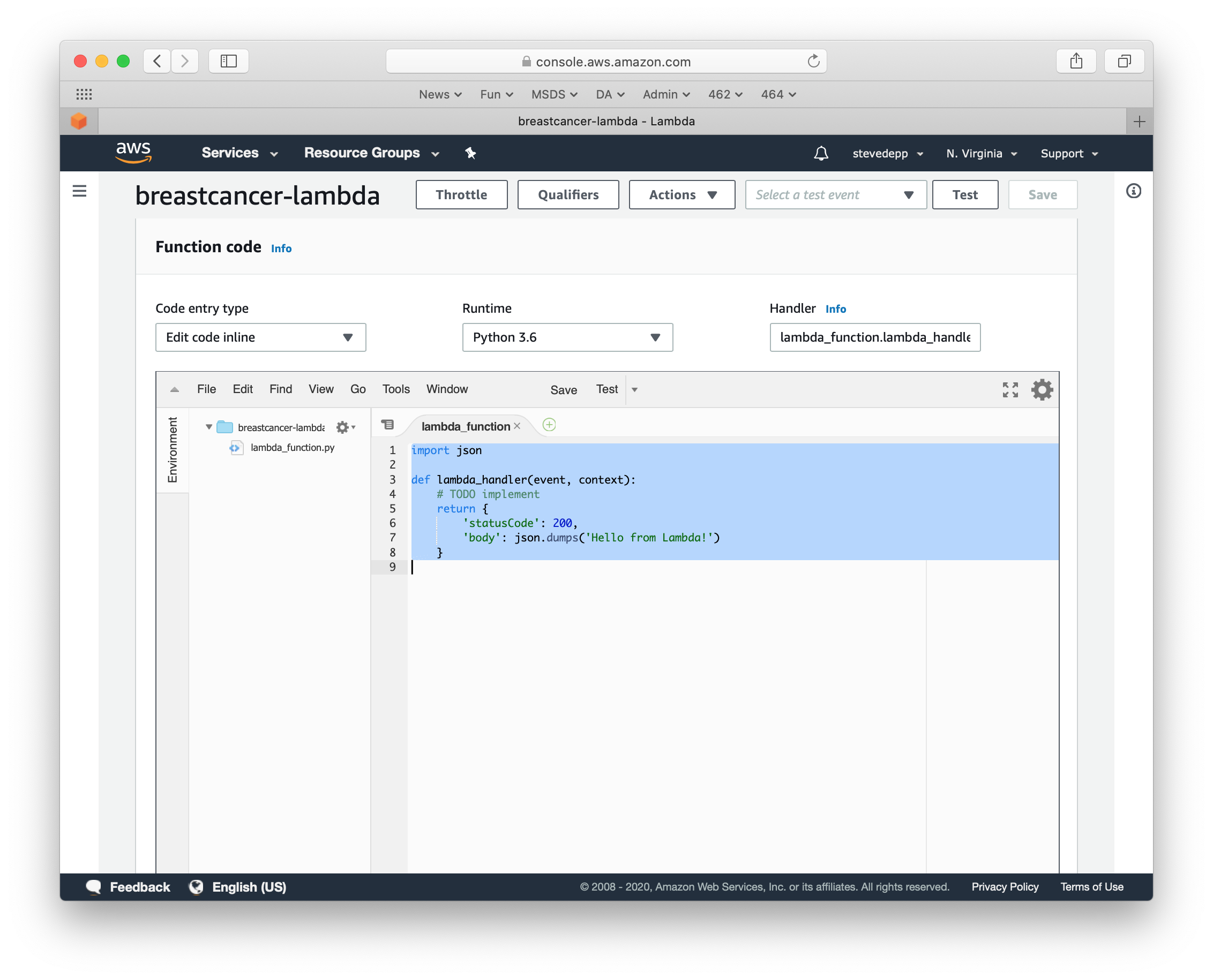The height and width of the screenshot is (980, 1213).
Task: Select the lambda_function editor tab
Action: 465,426
